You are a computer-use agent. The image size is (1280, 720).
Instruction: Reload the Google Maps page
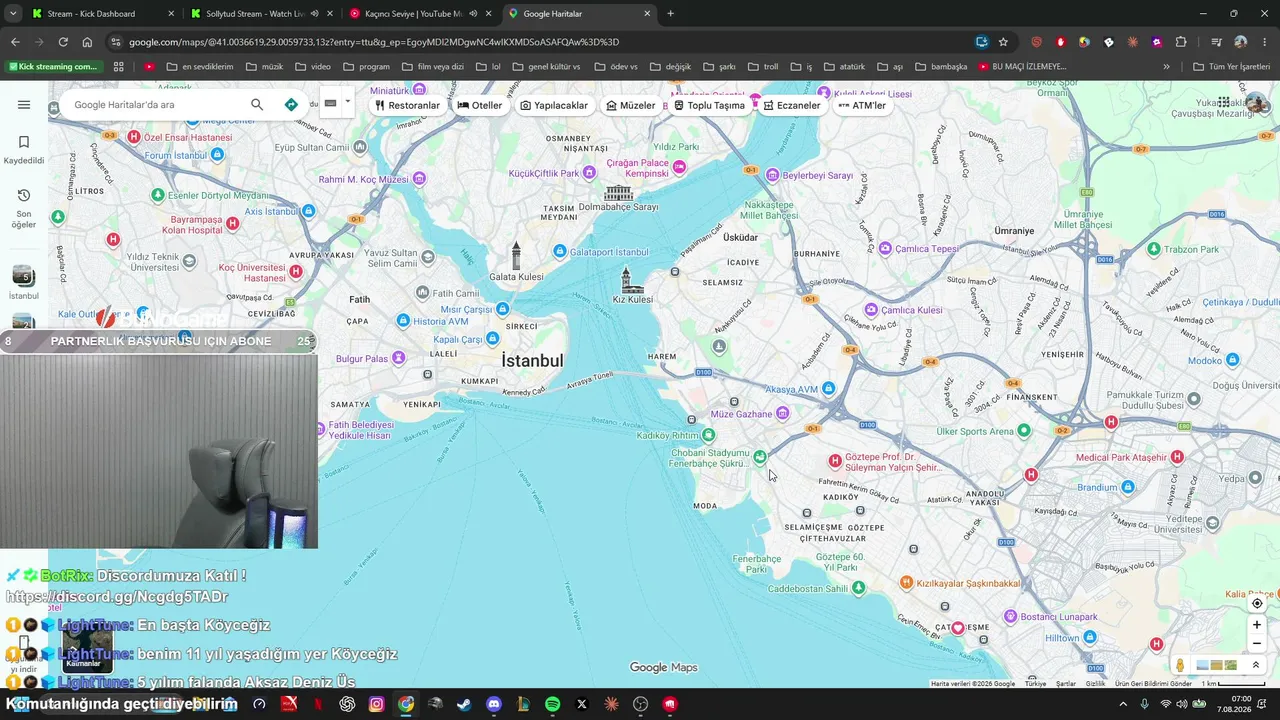(63, 42)
